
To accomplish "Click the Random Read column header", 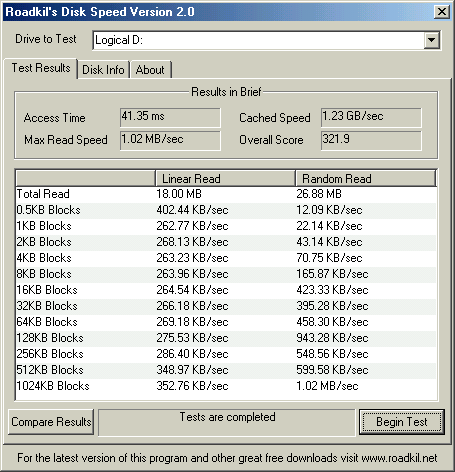I will [366, 179].
